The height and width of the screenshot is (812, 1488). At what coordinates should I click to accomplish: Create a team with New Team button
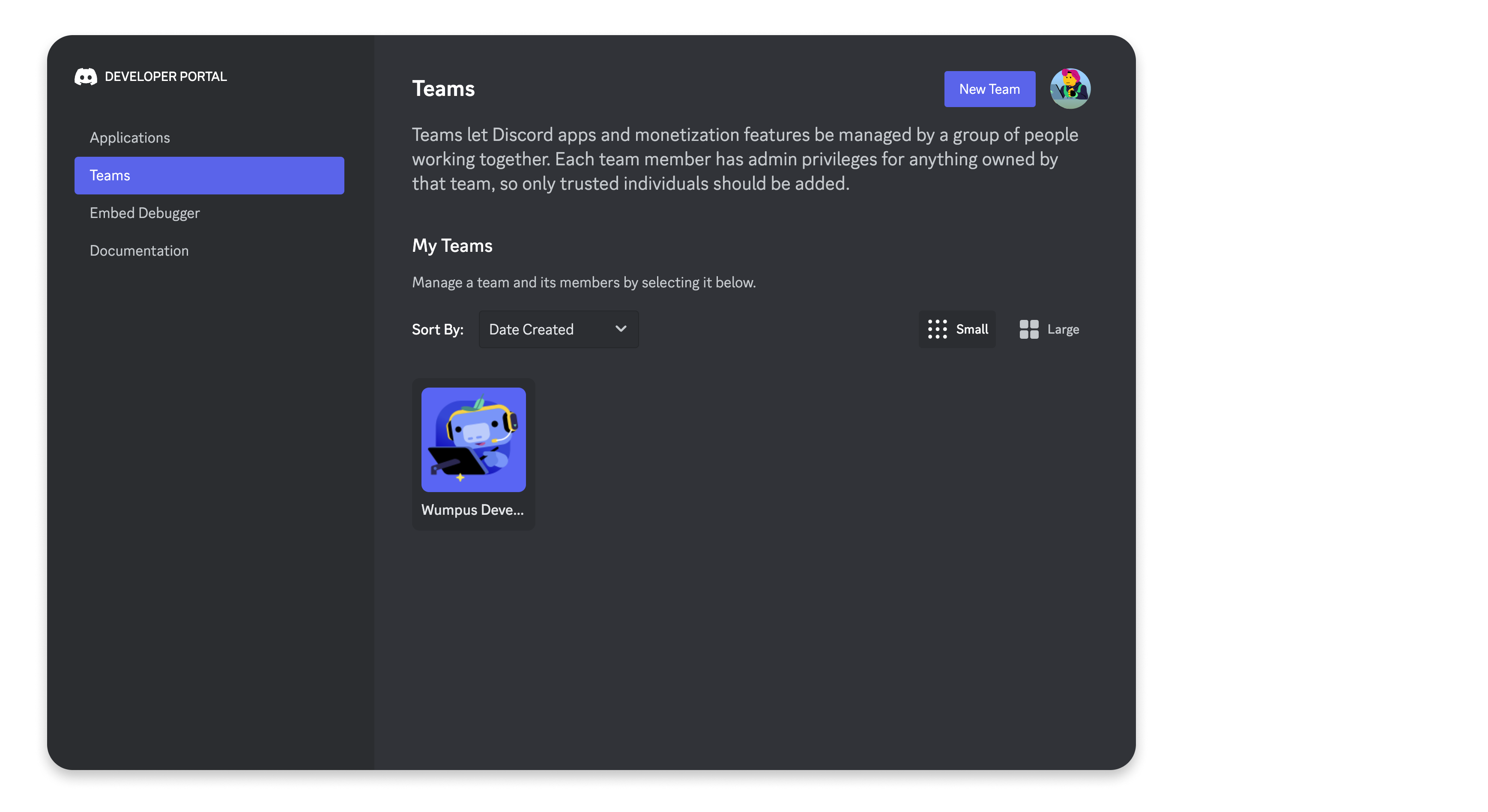click(x=989, y=89)
